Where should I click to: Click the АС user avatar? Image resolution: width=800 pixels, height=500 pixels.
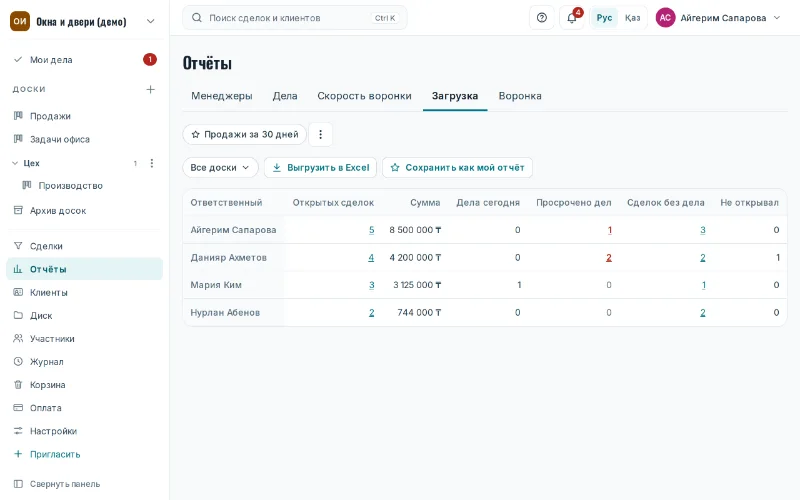click(665, 18)
